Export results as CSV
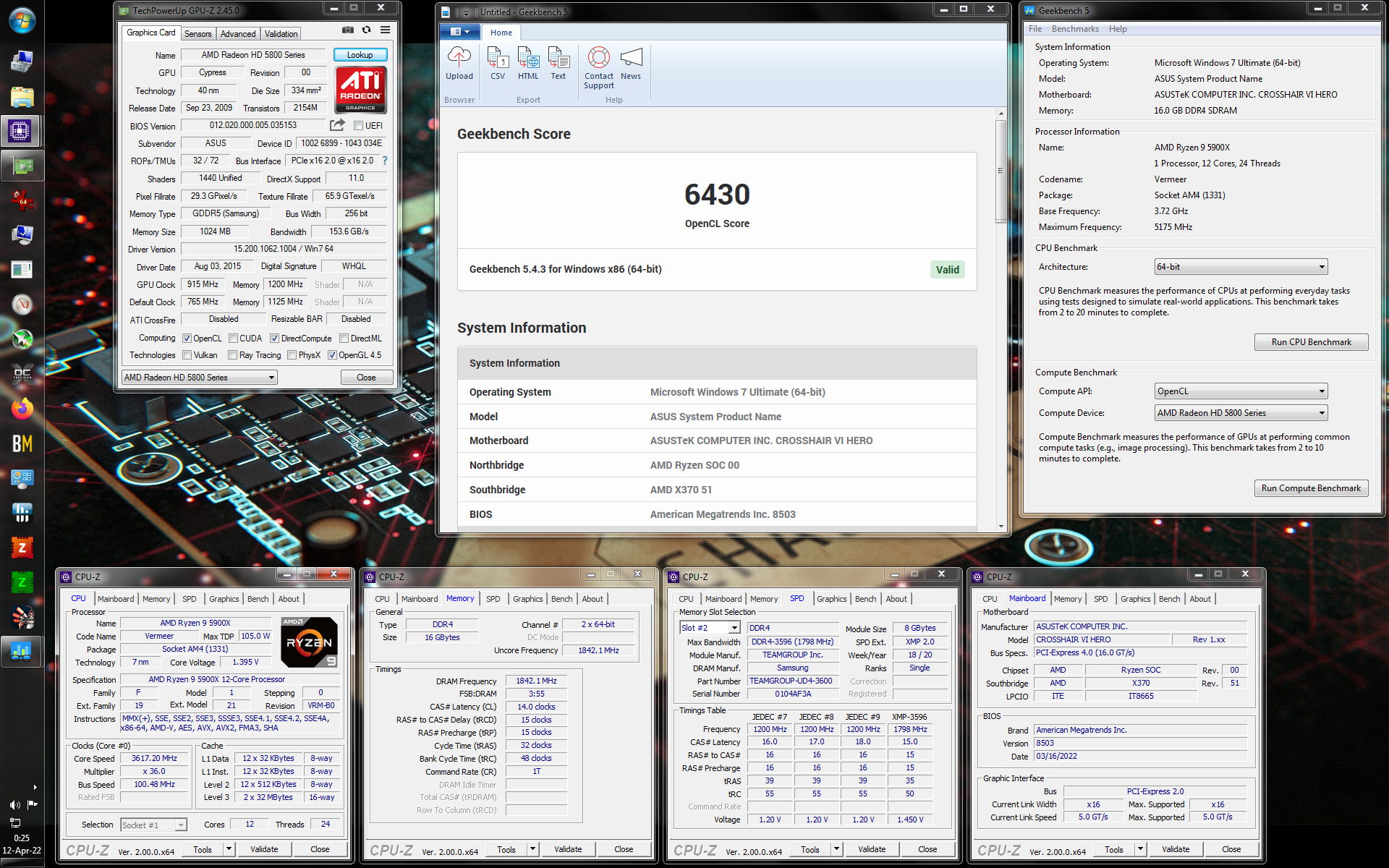 pos(498,64)
